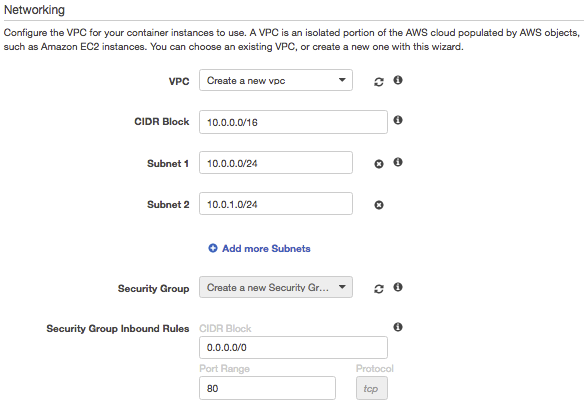Open the VPC info tooltip icon
Image resolution: width=588 pixels, height=418 pixels.
[398, 80]
